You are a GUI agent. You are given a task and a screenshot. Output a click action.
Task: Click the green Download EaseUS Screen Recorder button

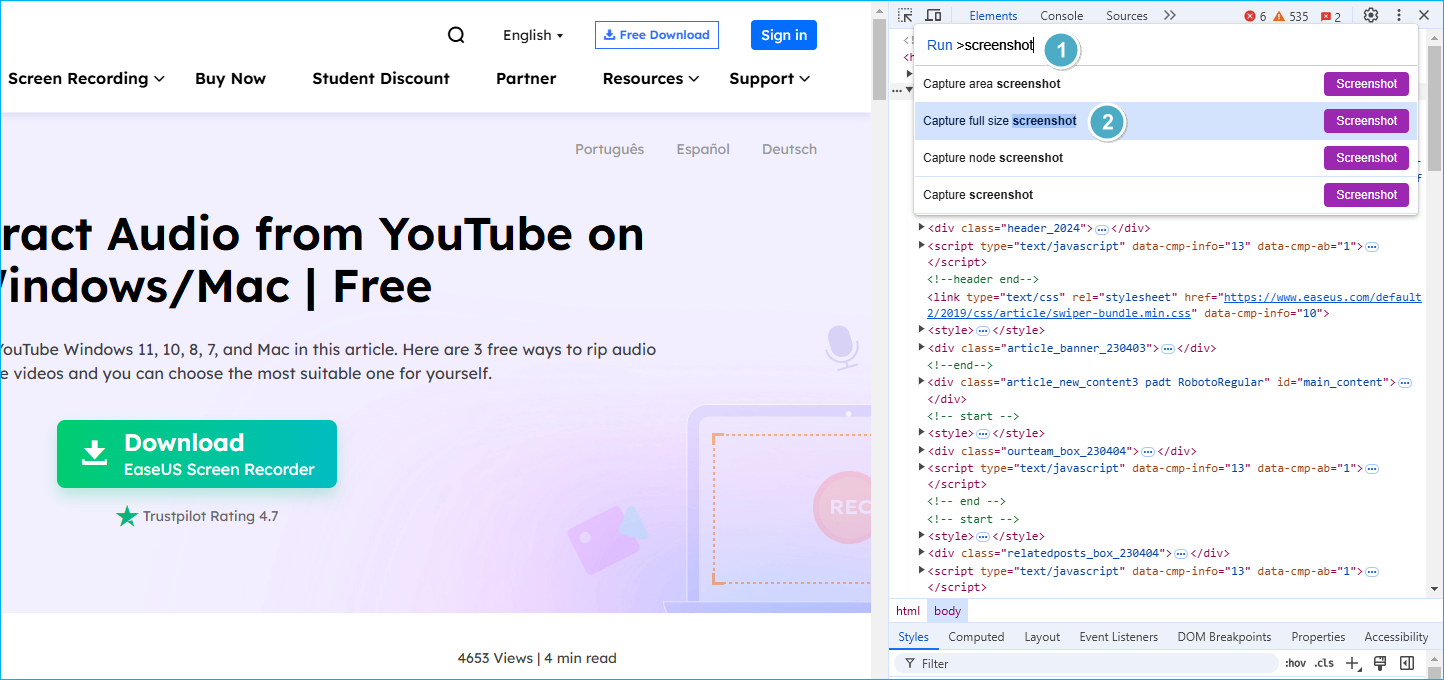pyautogui.click(x=197, y=454)
